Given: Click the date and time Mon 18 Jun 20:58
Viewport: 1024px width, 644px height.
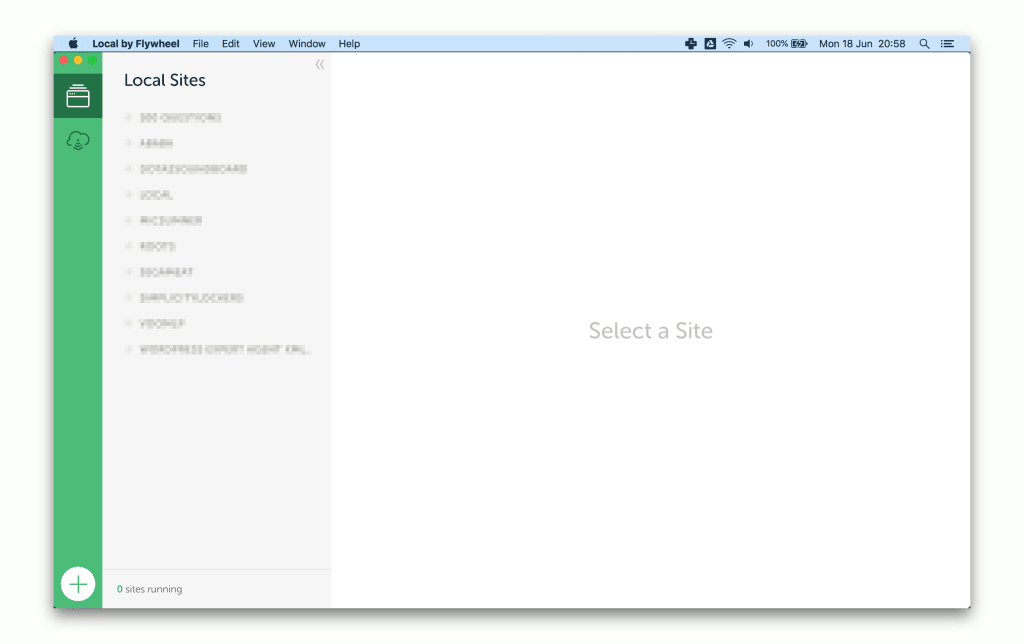Looking at the screenshot, I should pyautogui.click(x=862, y=44).
